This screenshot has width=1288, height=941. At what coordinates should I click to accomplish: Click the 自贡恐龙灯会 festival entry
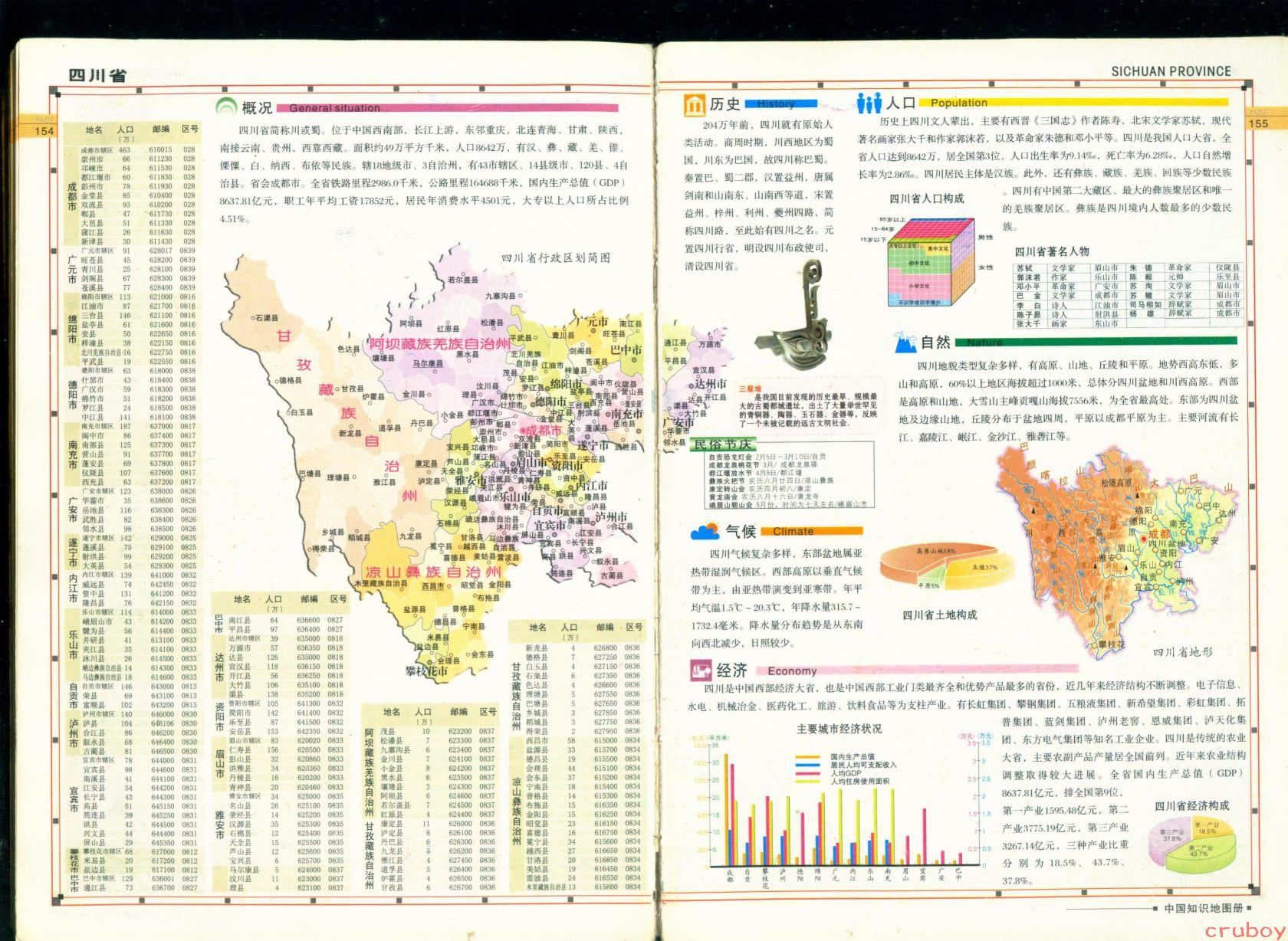767,457
